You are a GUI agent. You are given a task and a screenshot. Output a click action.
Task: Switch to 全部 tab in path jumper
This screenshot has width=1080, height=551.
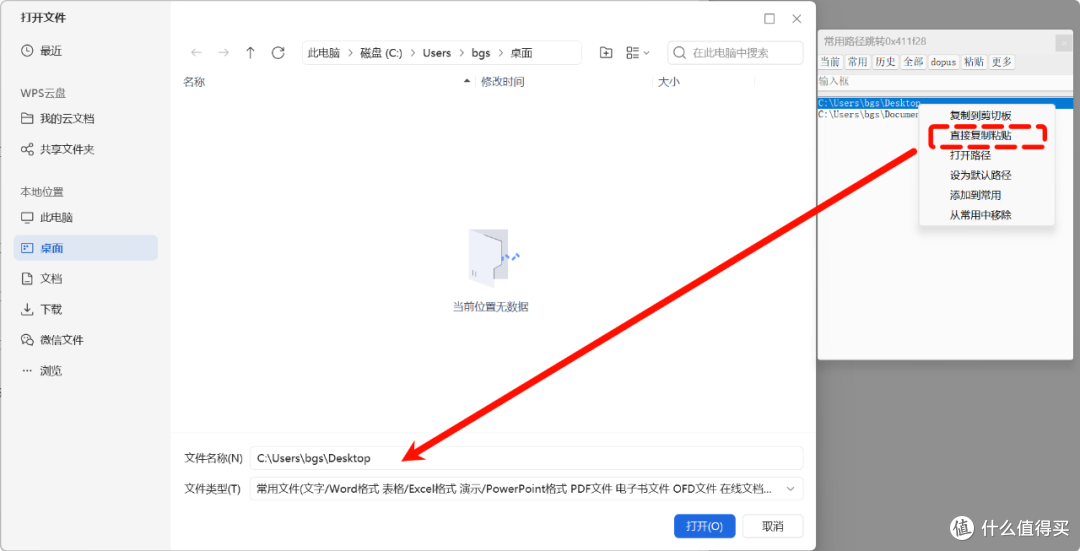point(913,62)
